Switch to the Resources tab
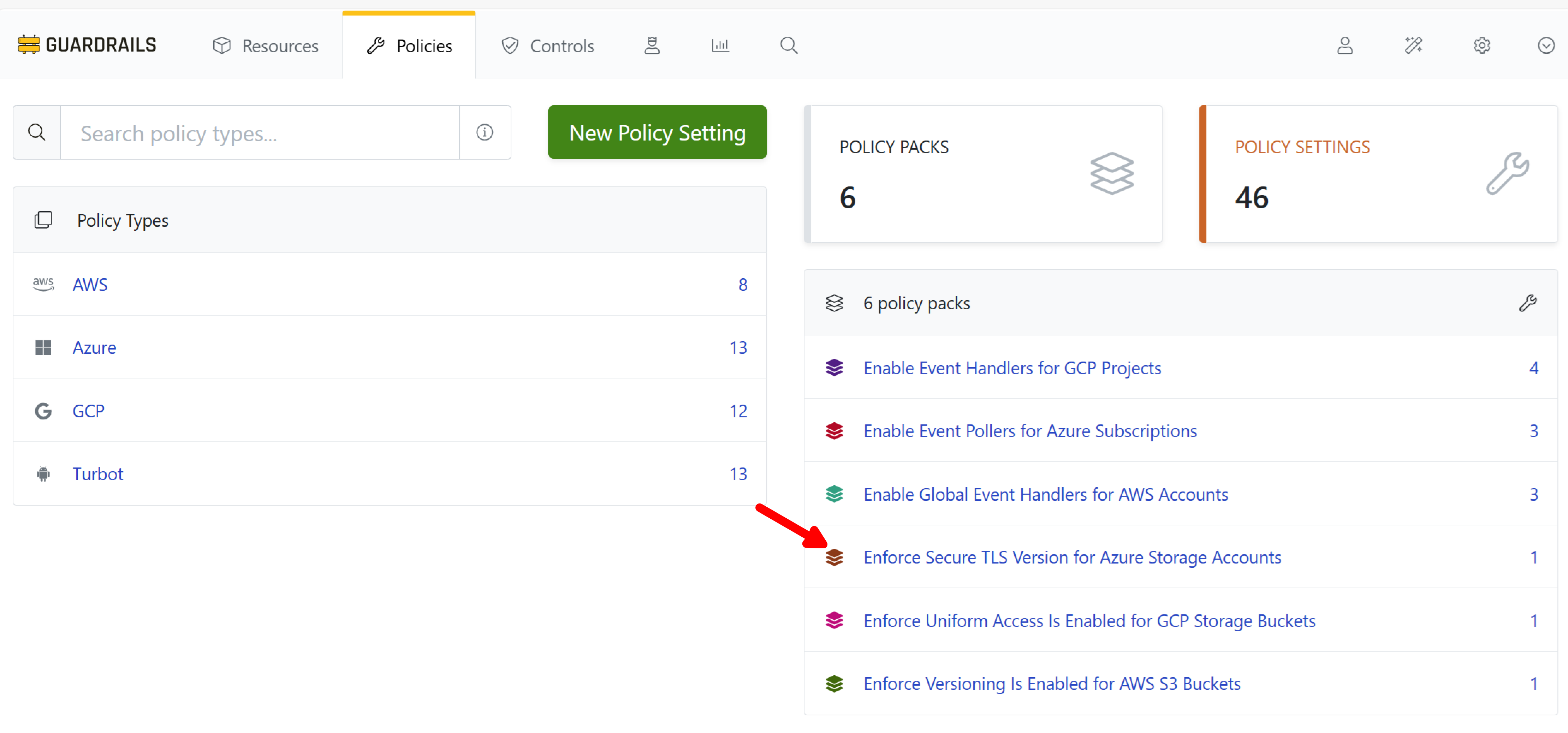The width and height of the screenshot is (1568, 733). coord(266,45)
